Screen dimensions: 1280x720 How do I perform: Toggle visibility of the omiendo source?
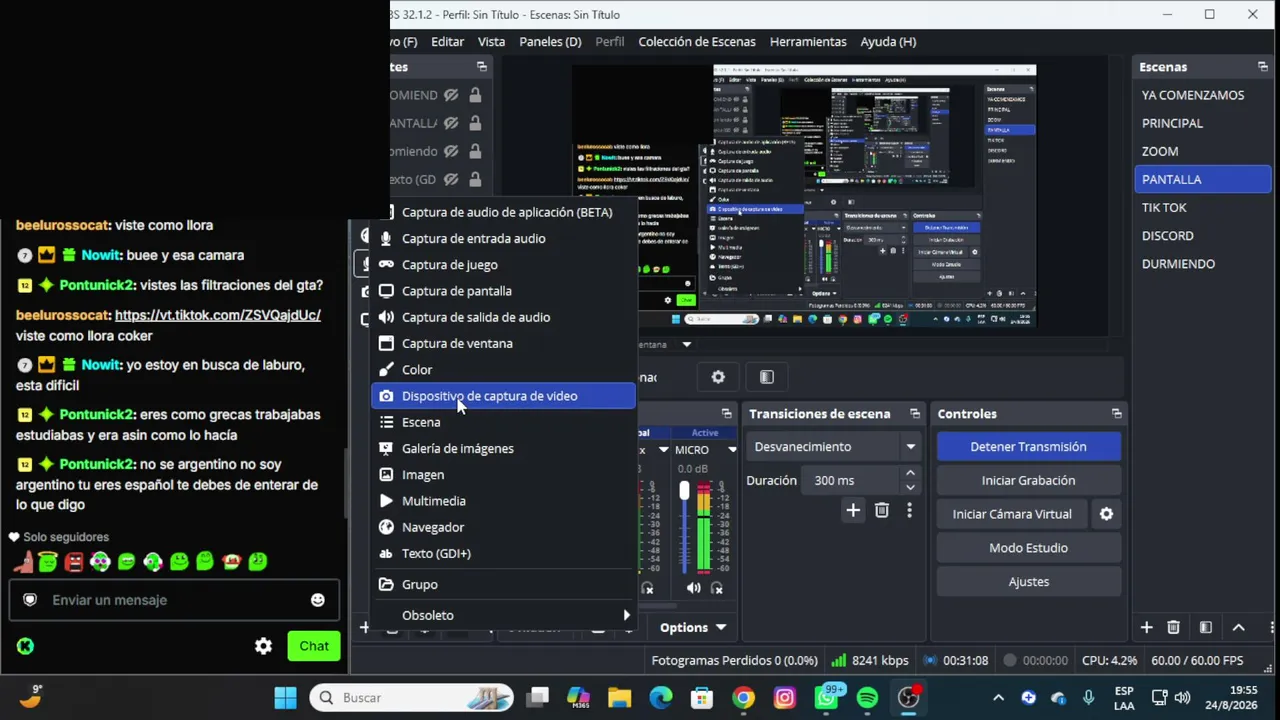[452, 151]
